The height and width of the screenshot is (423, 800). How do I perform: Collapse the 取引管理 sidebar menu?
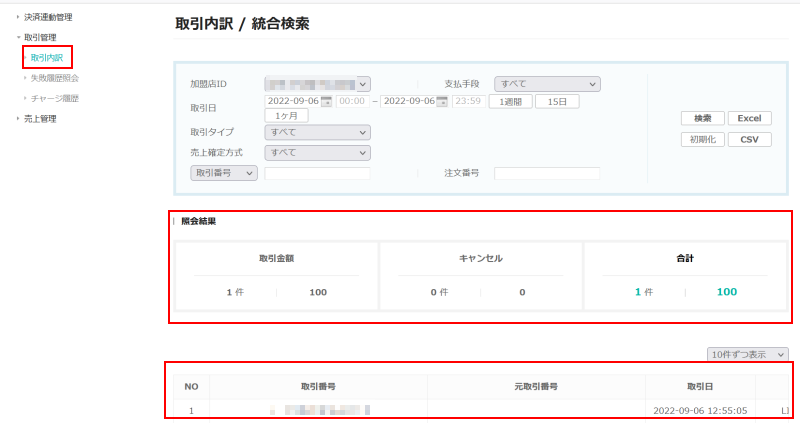[40, 38]
